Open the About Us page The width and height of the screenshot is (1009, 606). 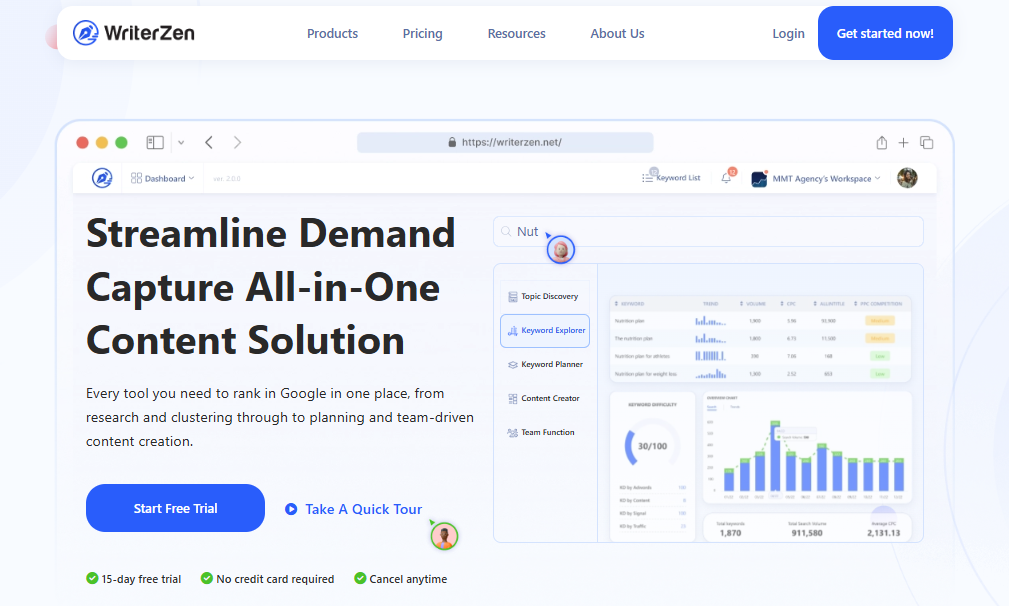[x=617, y=33]
